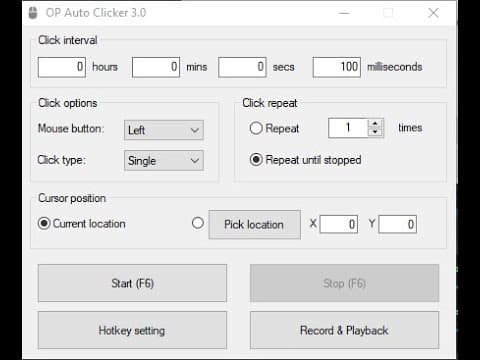Choose the Current location radio button
The image size is (480, 360).
tap(44, 223)
